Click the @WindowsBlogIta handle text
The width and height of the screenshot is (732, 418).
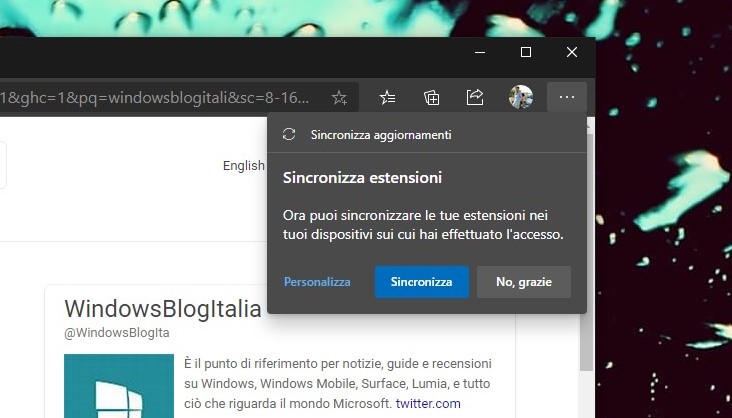pyautogui.click(x=117, y=333)
